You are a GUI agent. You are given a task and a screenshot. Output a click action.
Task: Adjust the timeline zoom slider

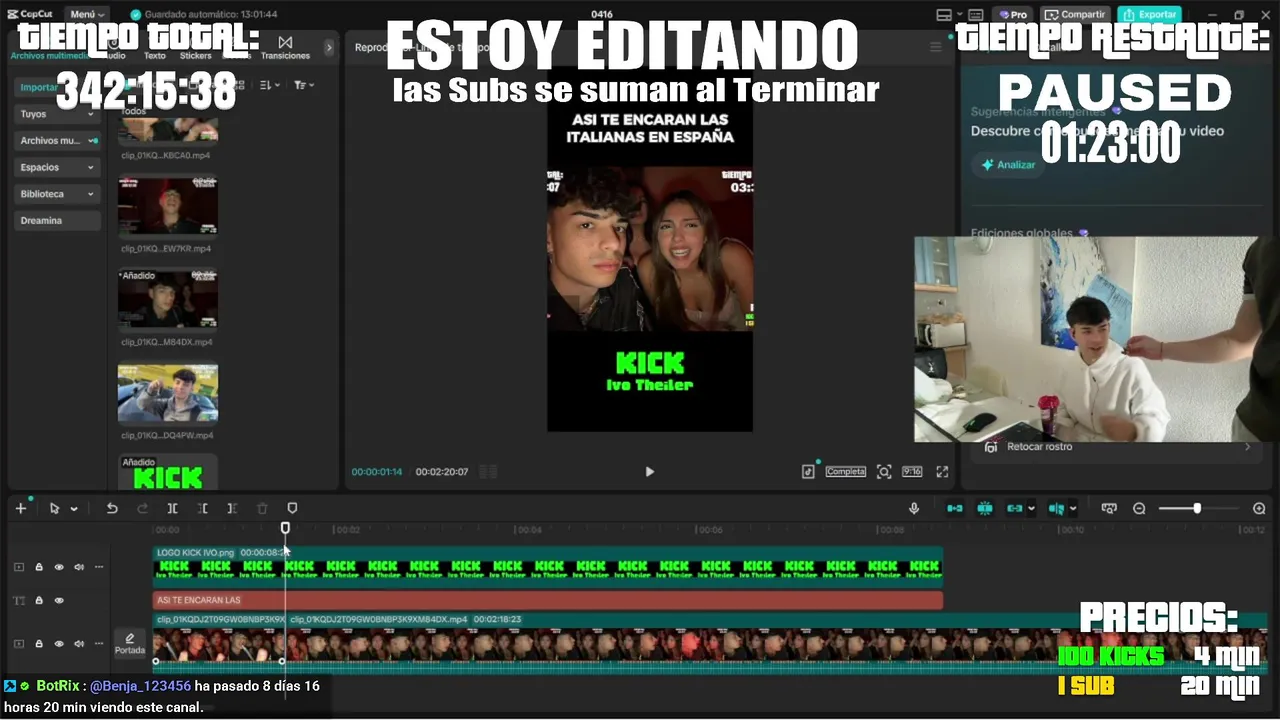[x=1197, y=508]
